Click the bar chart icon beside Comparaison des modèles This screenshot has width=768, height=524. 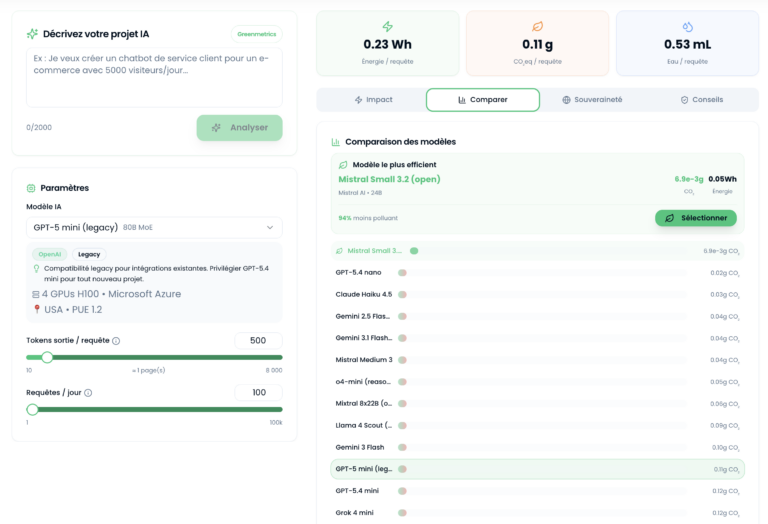click(336, 142)
